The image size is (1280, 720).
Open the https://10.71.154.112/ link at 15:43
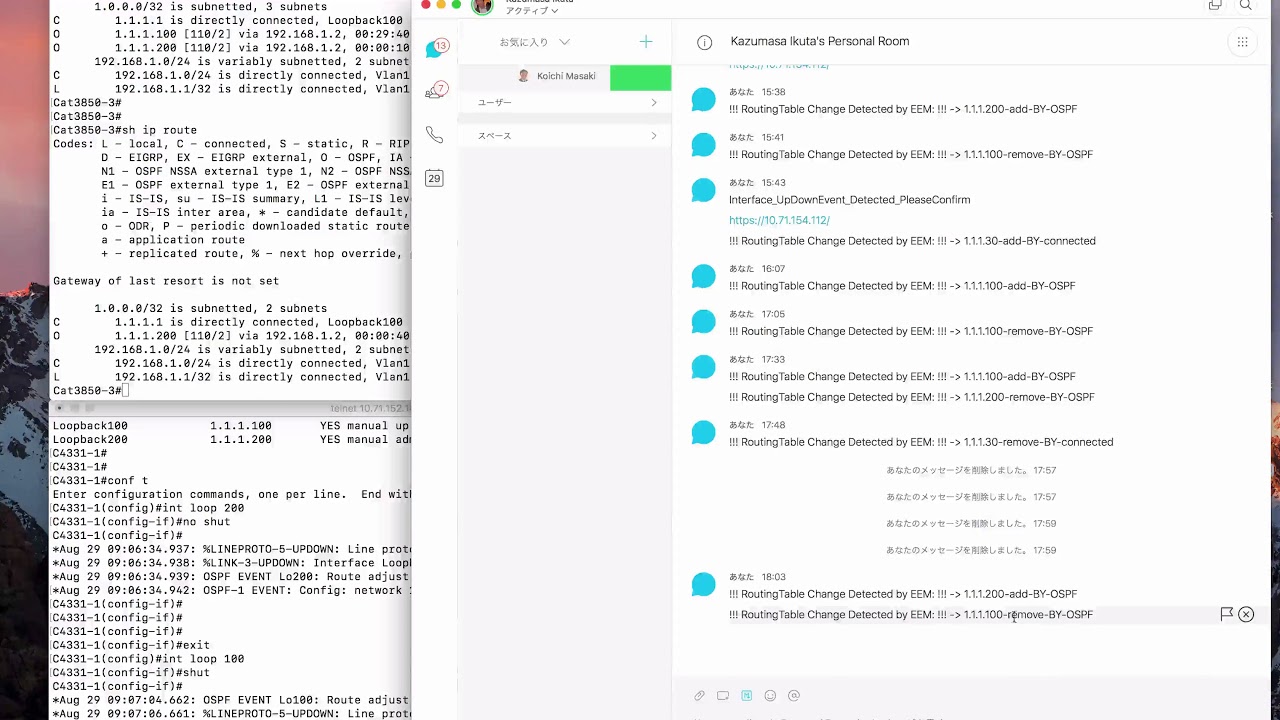779,220
